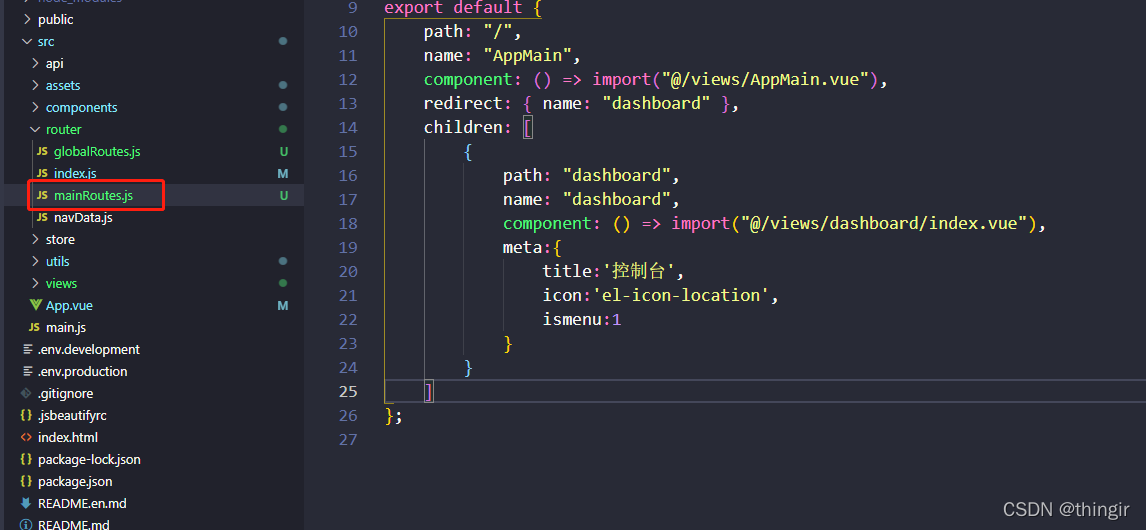Select mainRoutes.js in the file tree
Image resolution: width=1146 pixels, height=530 pixels.
94,195
